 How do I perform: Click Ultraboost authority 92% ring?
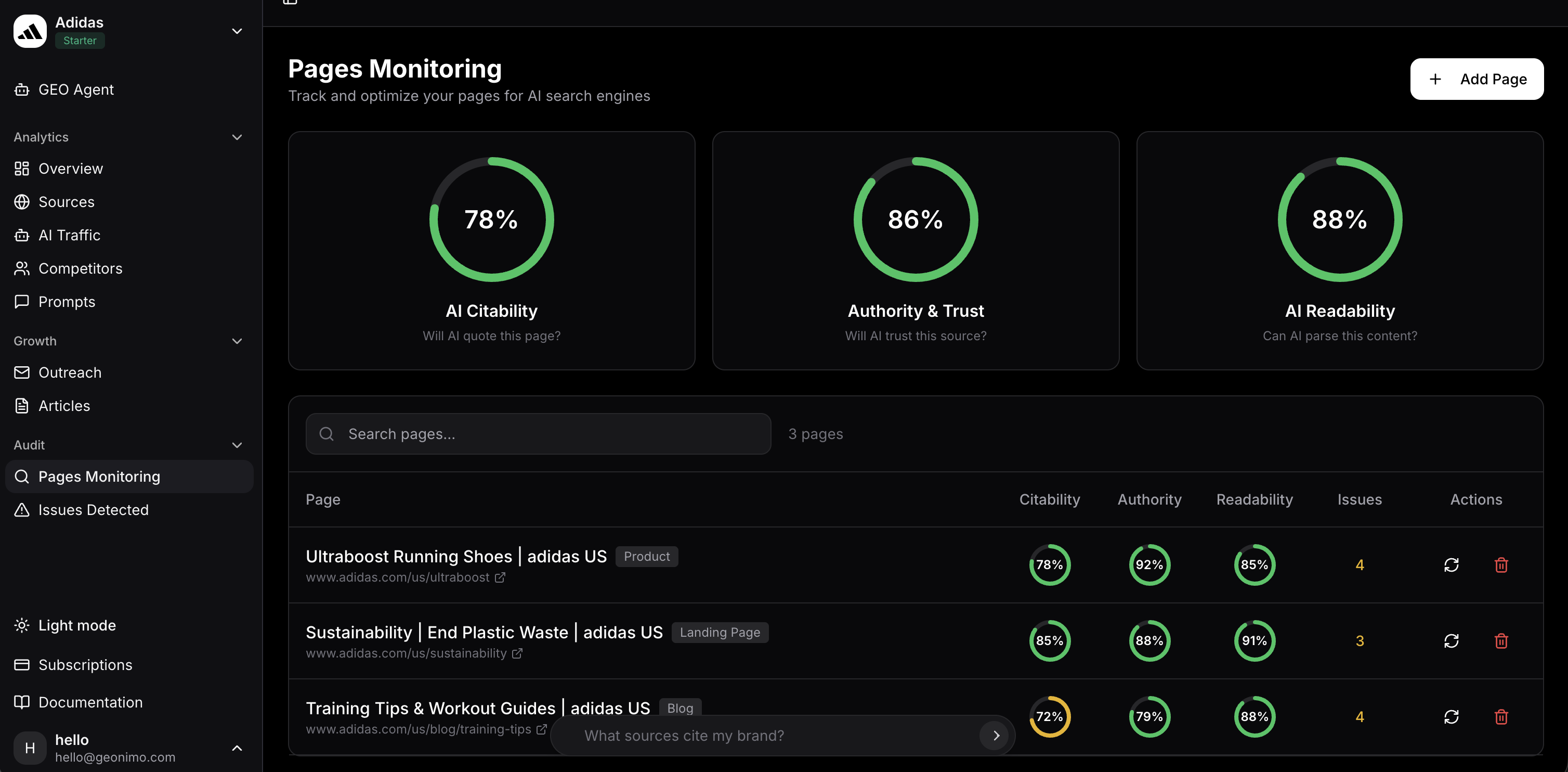click(1149, 565)
